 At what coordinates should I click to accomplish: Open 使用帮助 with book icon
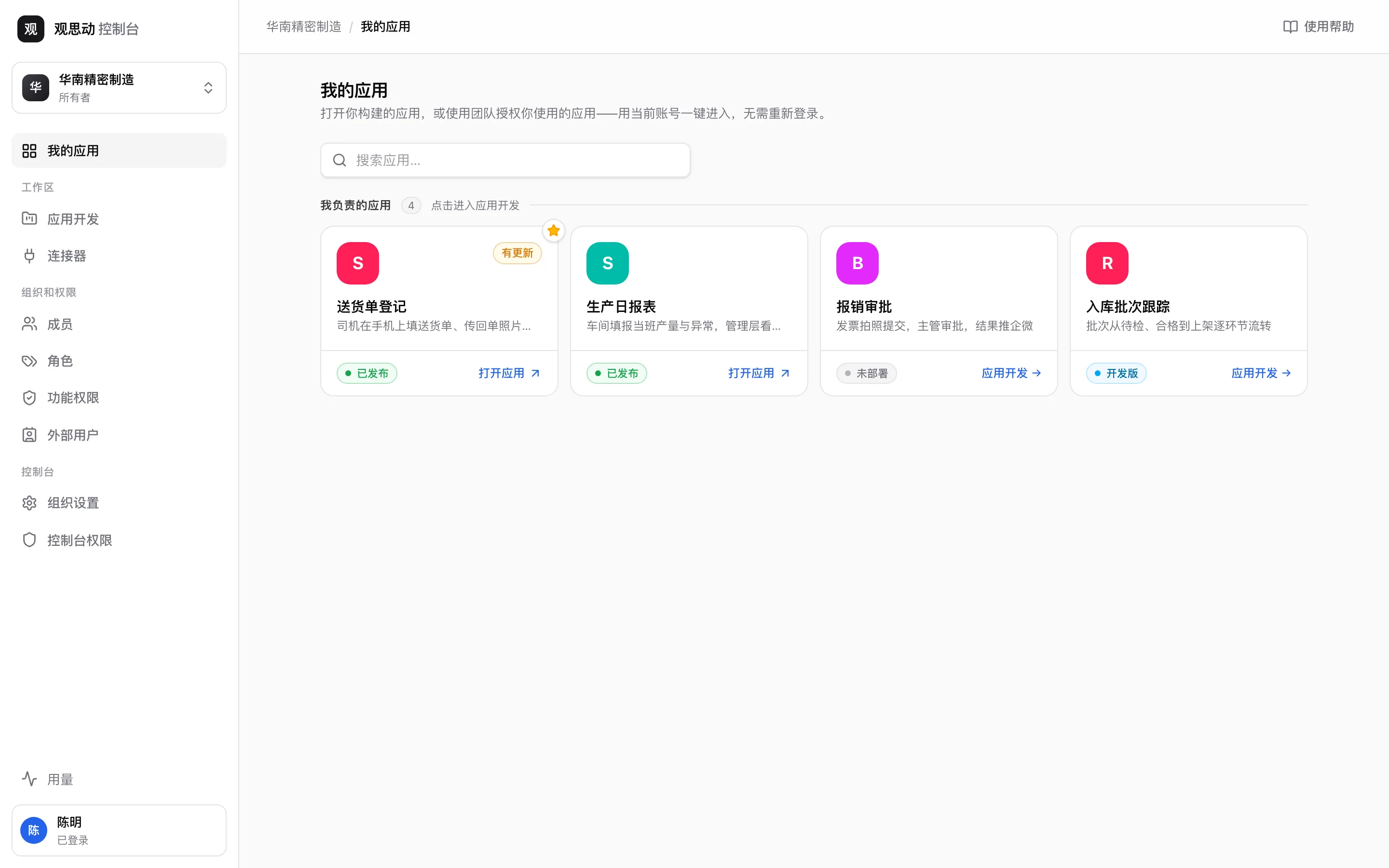coord(1319,27)
